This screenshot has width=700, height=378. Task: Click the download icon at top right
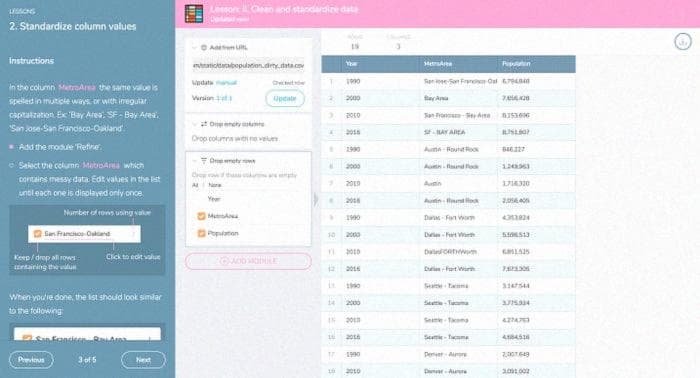point(683,42)
